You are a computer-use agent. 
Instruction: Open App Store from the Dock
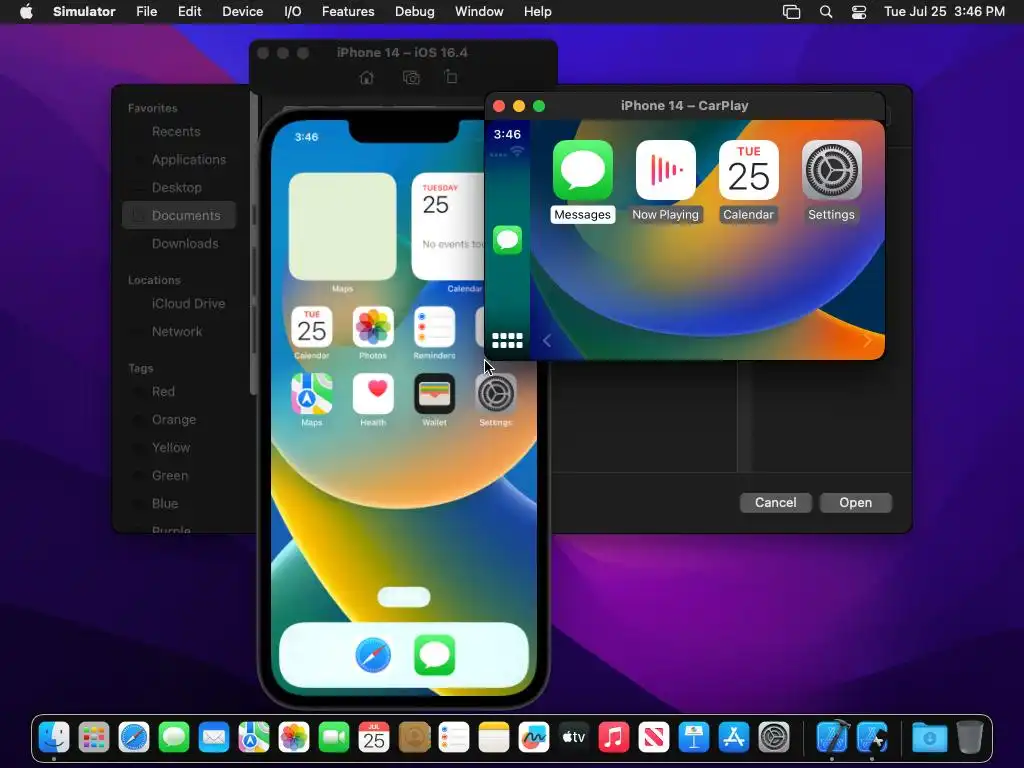[x=734, y=738]
